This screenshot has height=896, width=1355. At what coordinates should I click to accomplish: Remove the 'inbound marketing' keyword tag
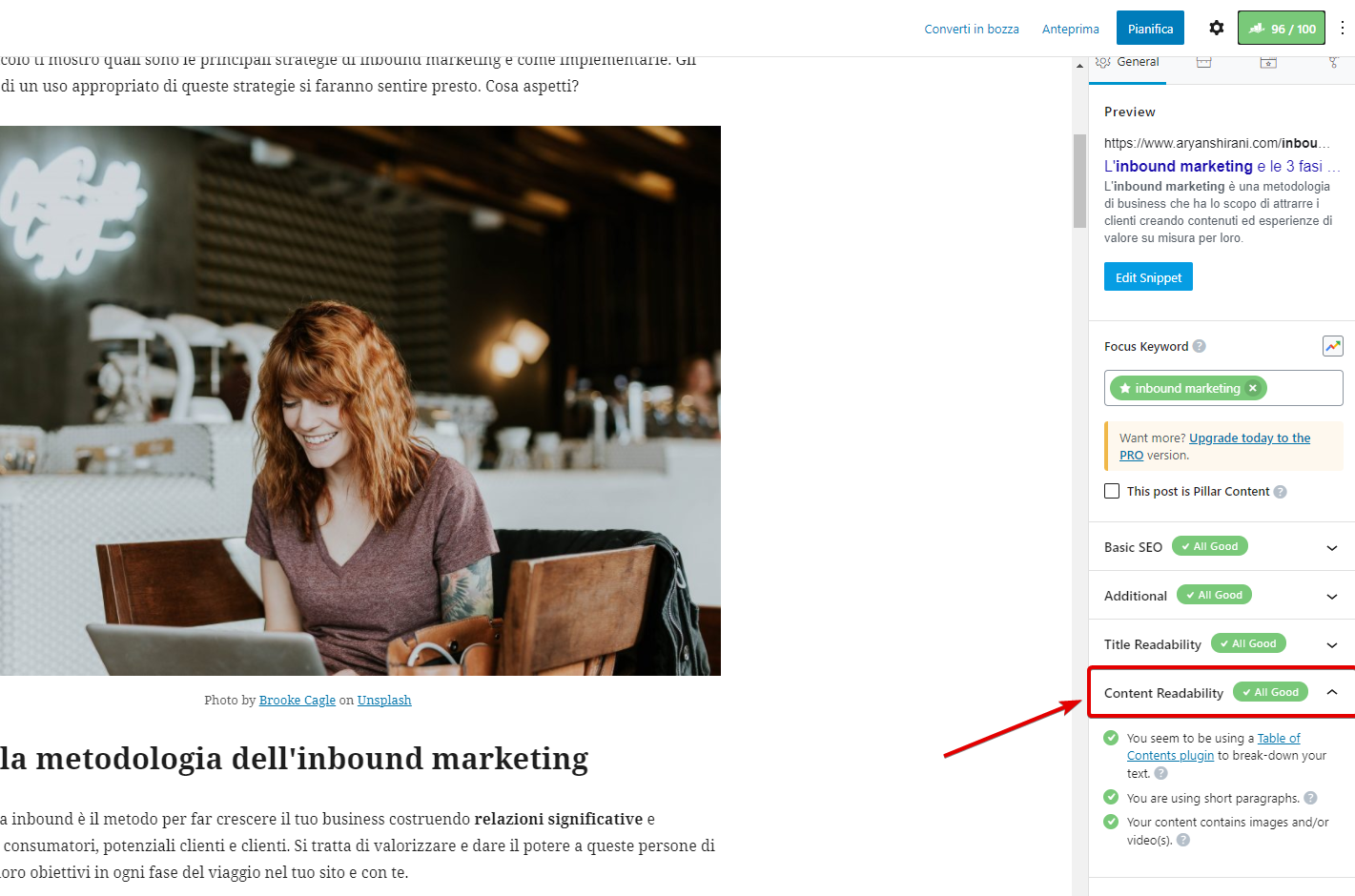1253,388
